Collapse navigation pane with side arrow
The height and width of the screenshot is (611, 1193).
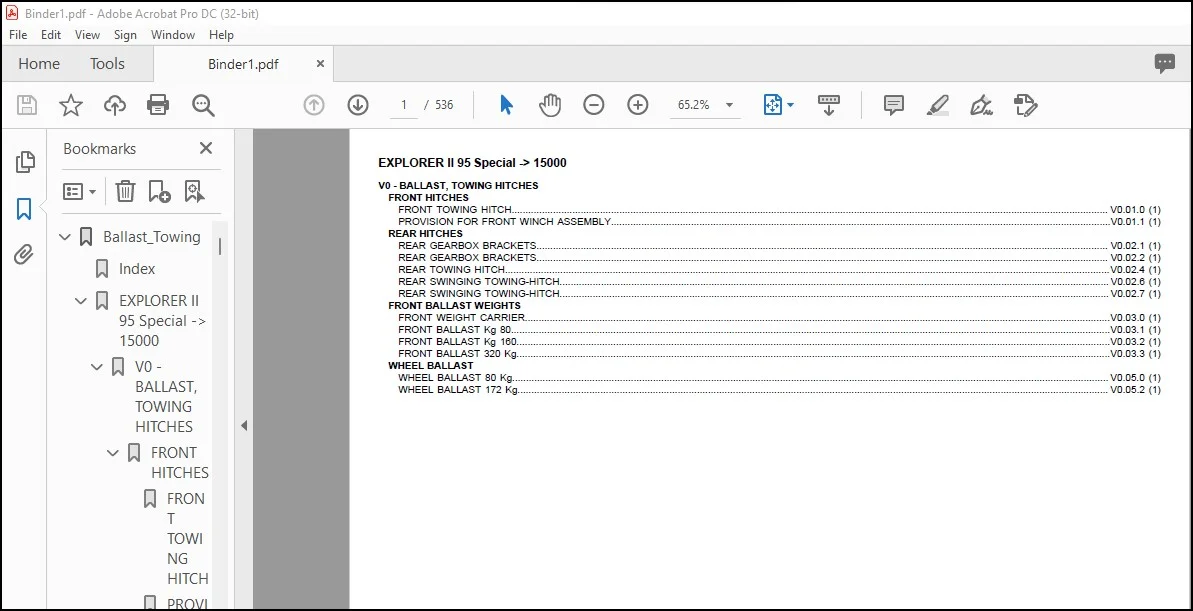click(243, 425)
